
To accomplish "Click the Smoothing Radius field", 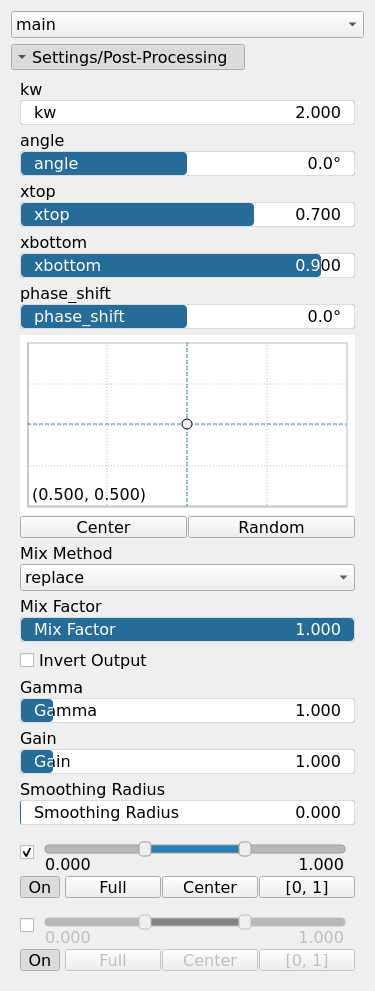I will point(187,812).
